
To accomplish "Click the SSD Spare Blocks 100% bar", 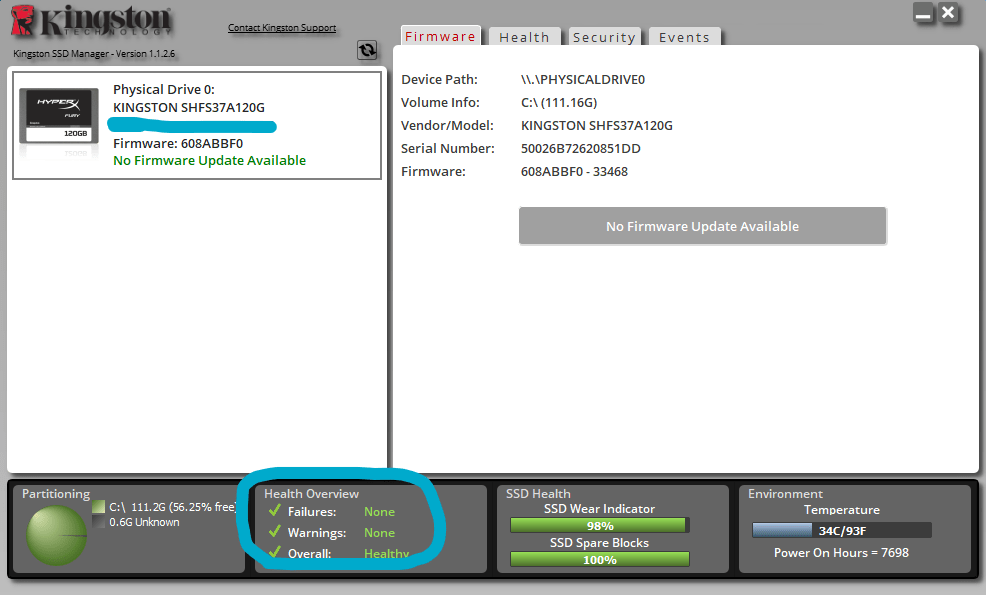I will pyautogui.click(x=600, y=559).
